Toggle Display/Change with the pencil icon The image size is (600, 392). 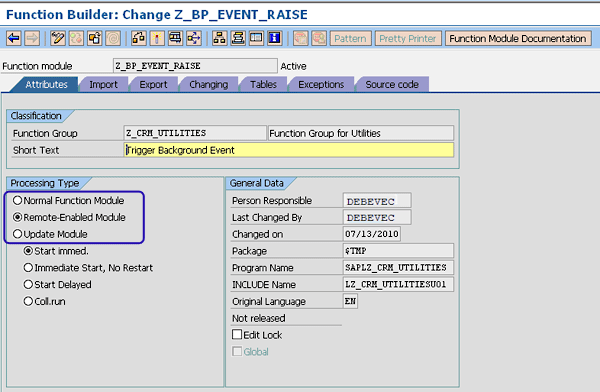click(x=58, y=38)
